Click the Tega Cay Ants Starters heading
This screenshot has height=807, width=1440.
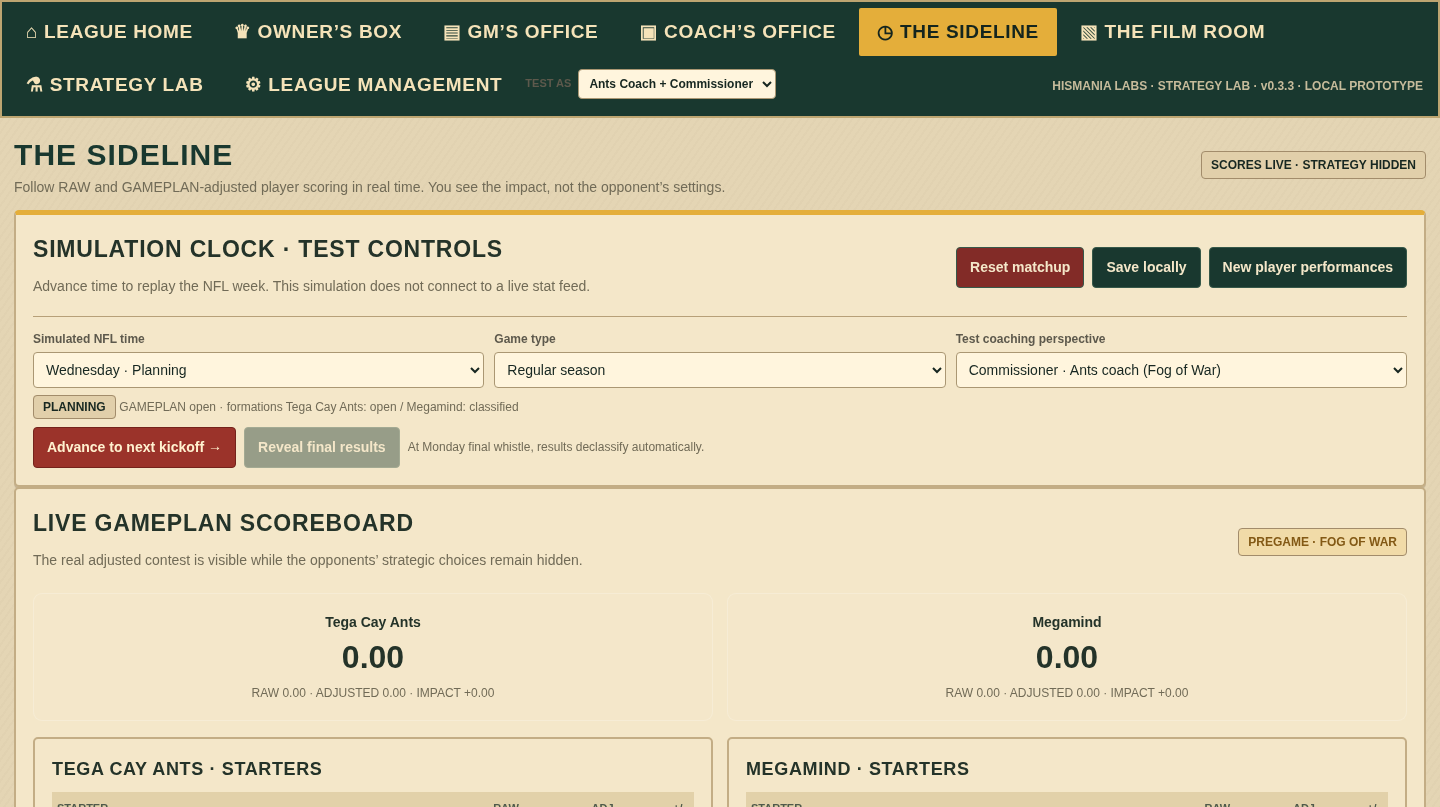[187, 769]
